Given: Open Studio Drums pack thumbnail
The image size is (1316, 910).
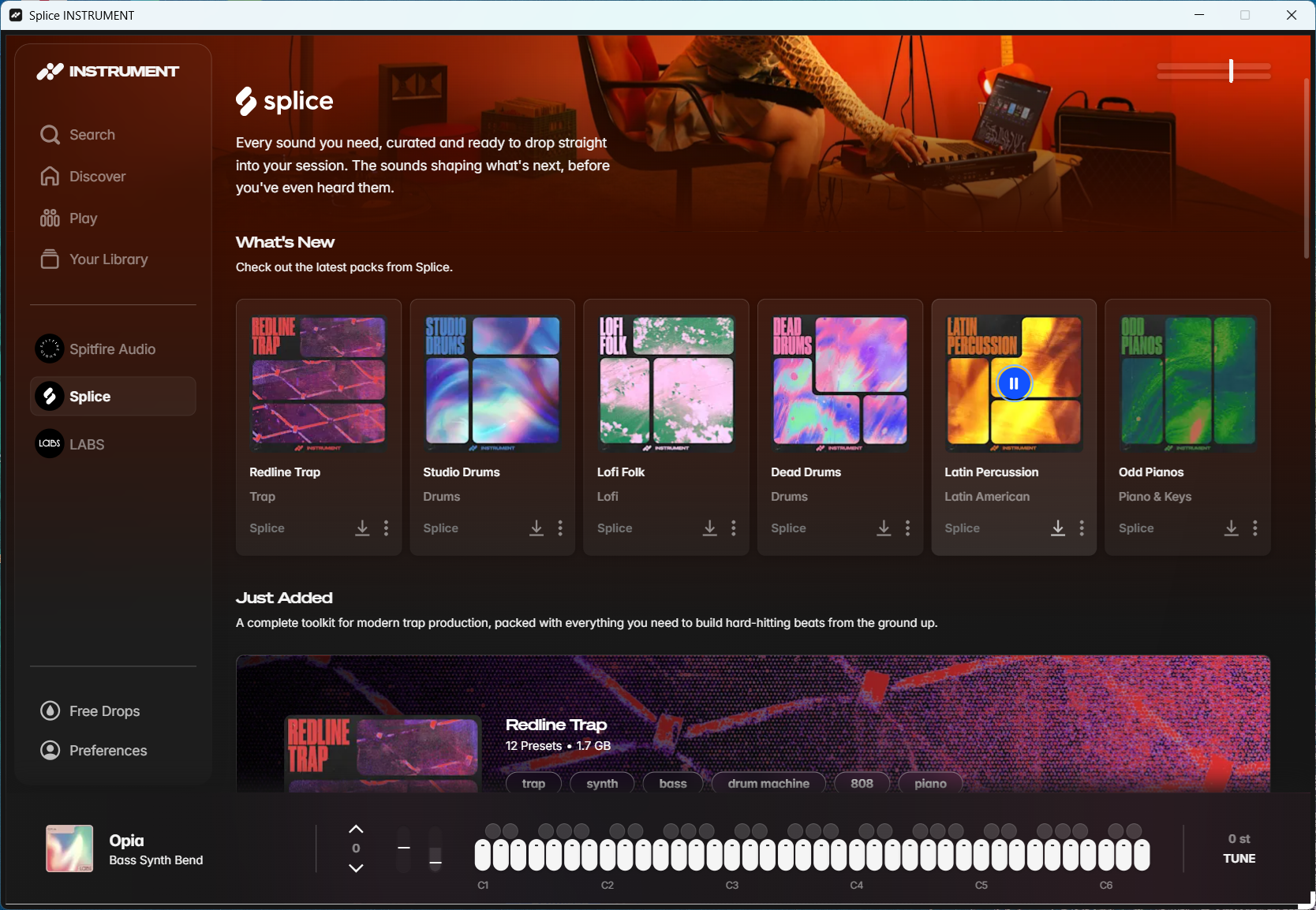Looking at the screenshot, I should pos(492,384).
